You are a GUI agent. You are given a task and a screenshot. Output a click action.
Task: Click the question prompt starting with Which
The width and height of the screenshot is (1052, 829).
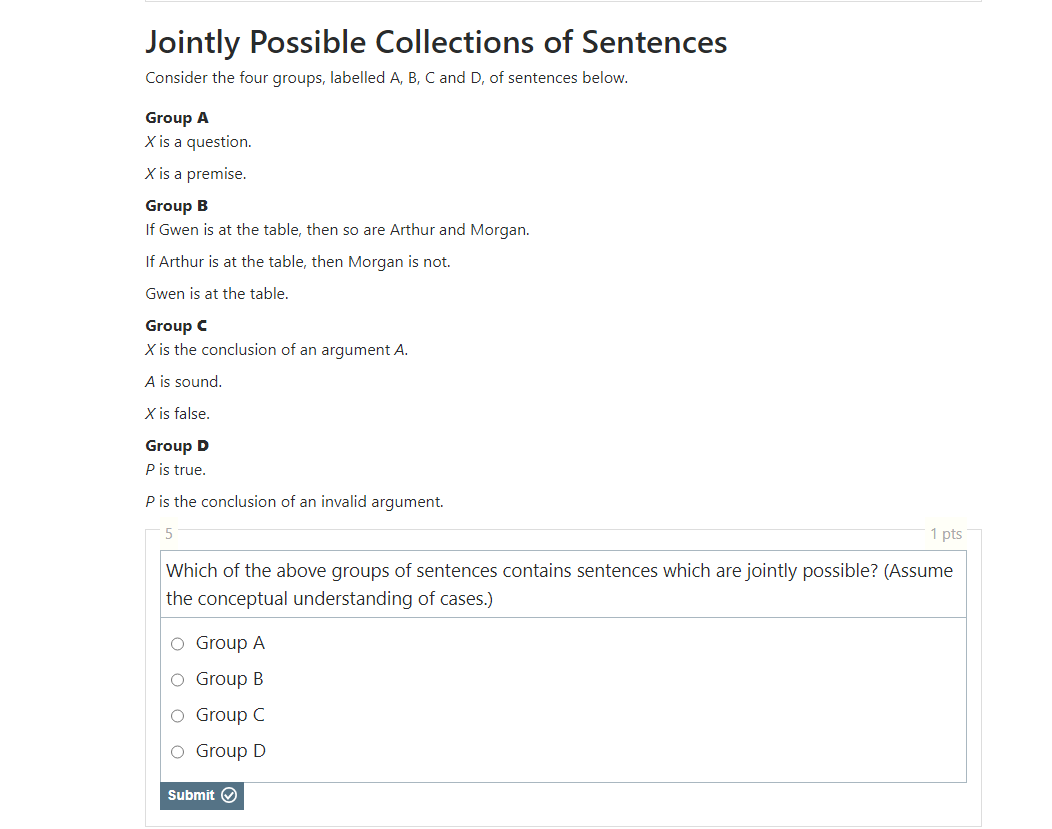[x=559, y=584]
